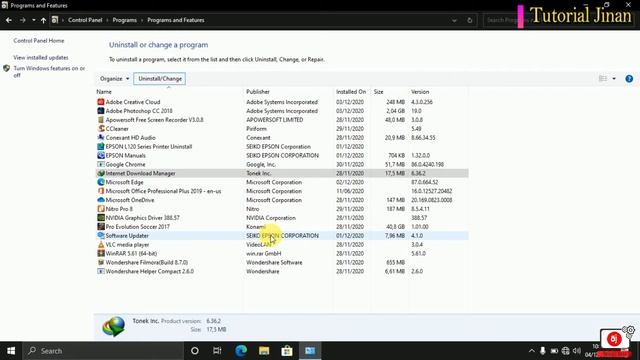
Task: Select the Internet Download Manager name
Action: pos(140,173)
